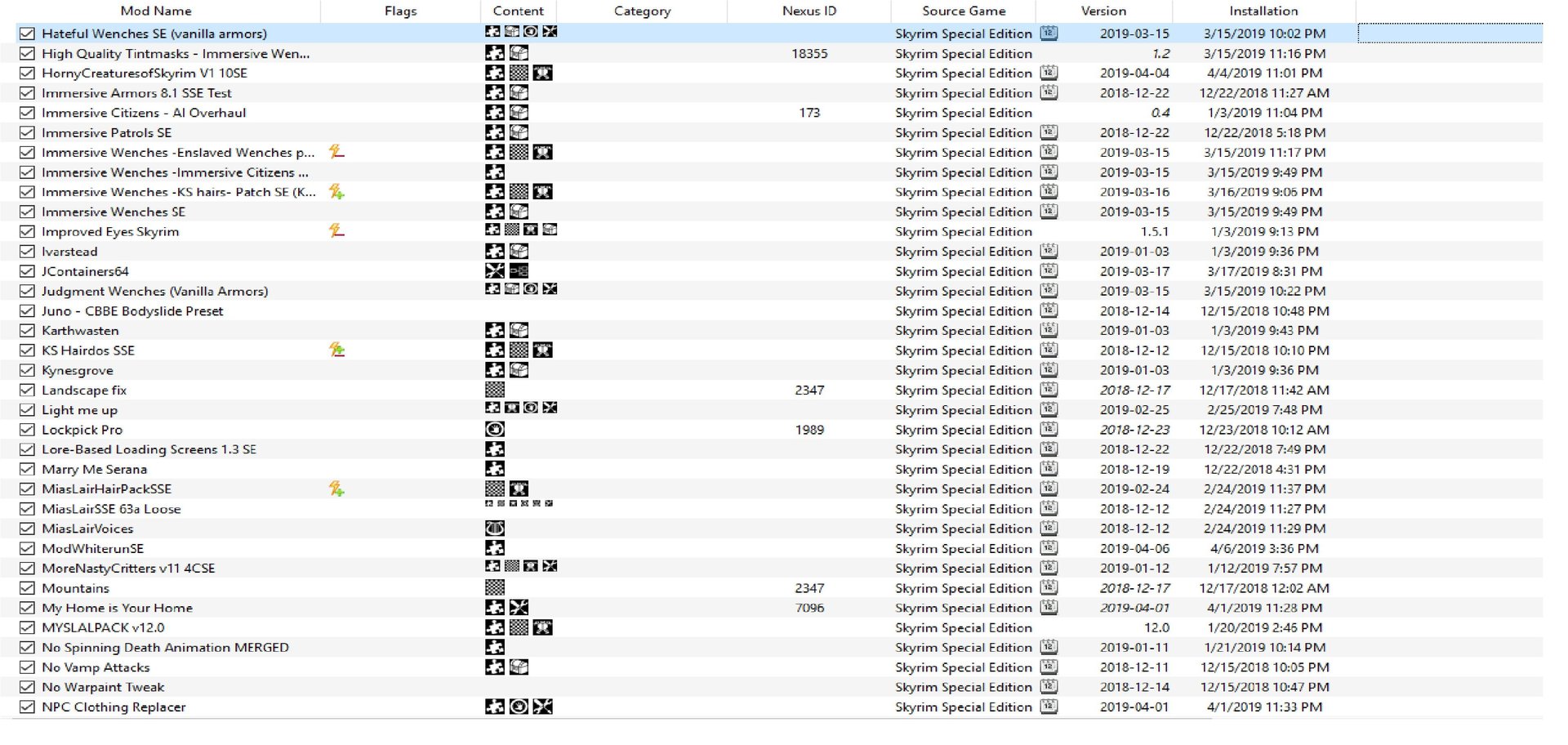Click Nexus ID 7096 for My Home is Your Home
Viewport: 1568px width, 745px height.
point(809,608)
